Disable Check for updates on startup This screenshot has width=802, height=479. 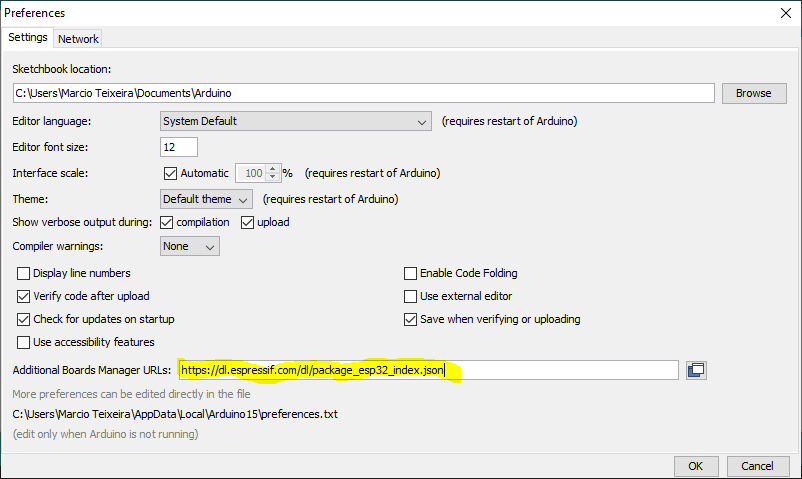[25, 319]
